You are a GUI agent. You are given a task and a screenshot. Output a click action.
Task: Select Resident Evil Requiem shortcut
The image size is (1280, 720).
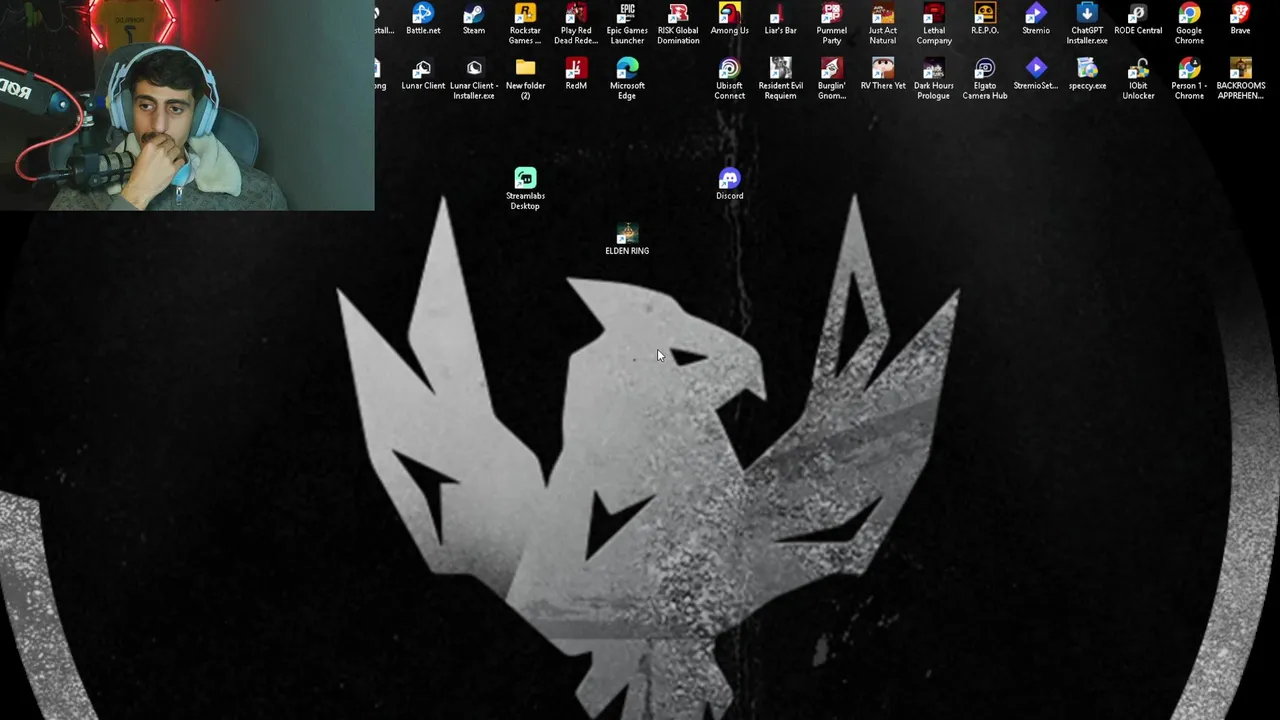click(780, 79)
